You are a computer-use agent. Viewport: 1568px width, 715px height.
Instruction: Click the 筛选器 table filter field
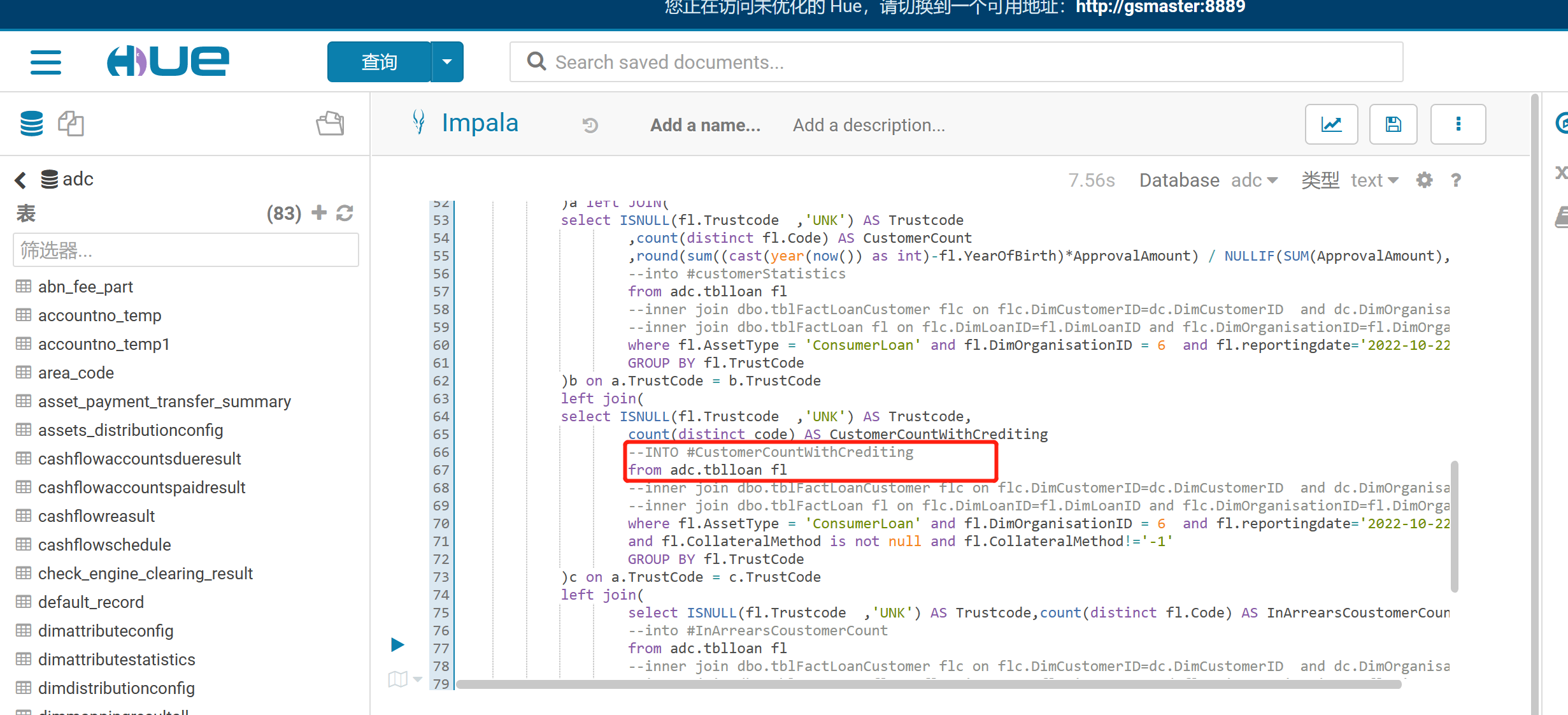tap(185, 250)
